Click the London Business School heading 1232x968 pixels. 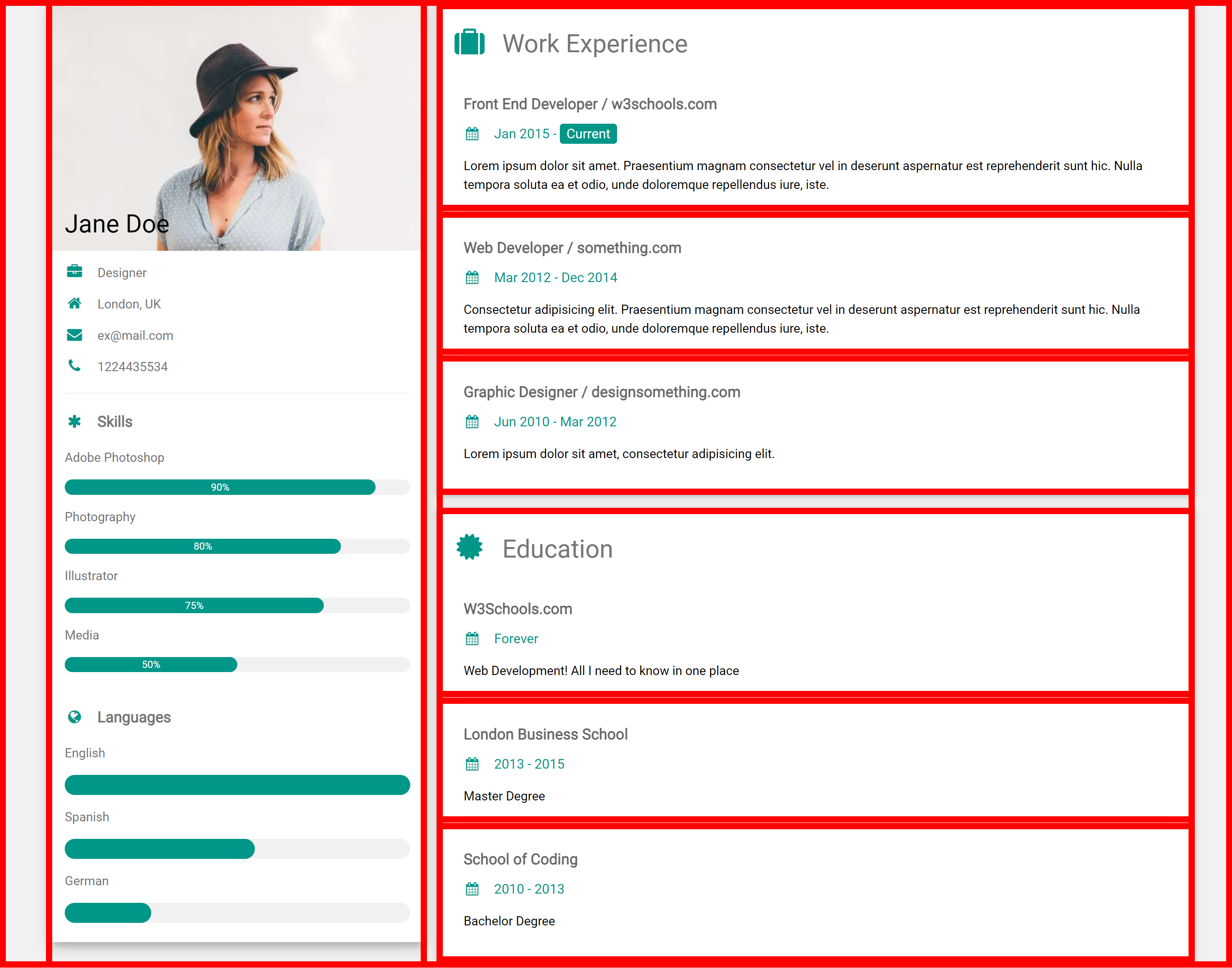click(545, 734)
